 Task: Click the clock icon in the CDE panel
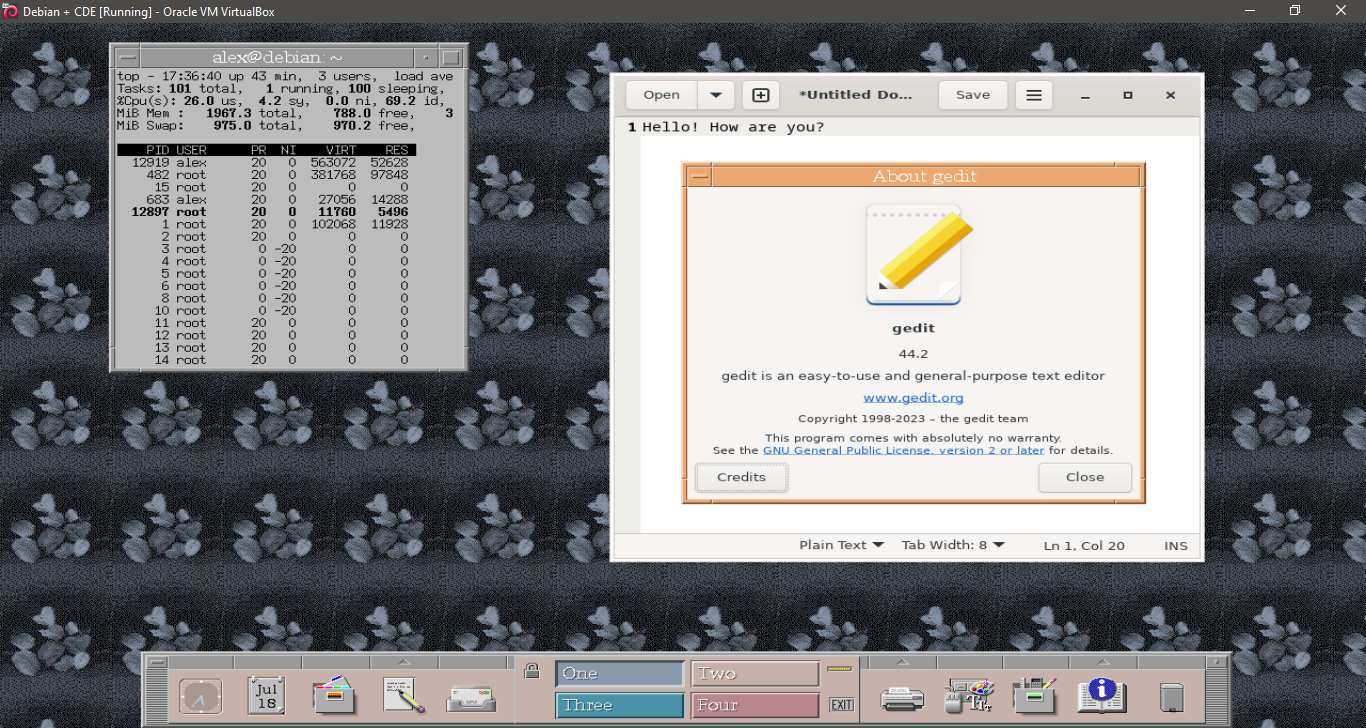click(200, 696)
